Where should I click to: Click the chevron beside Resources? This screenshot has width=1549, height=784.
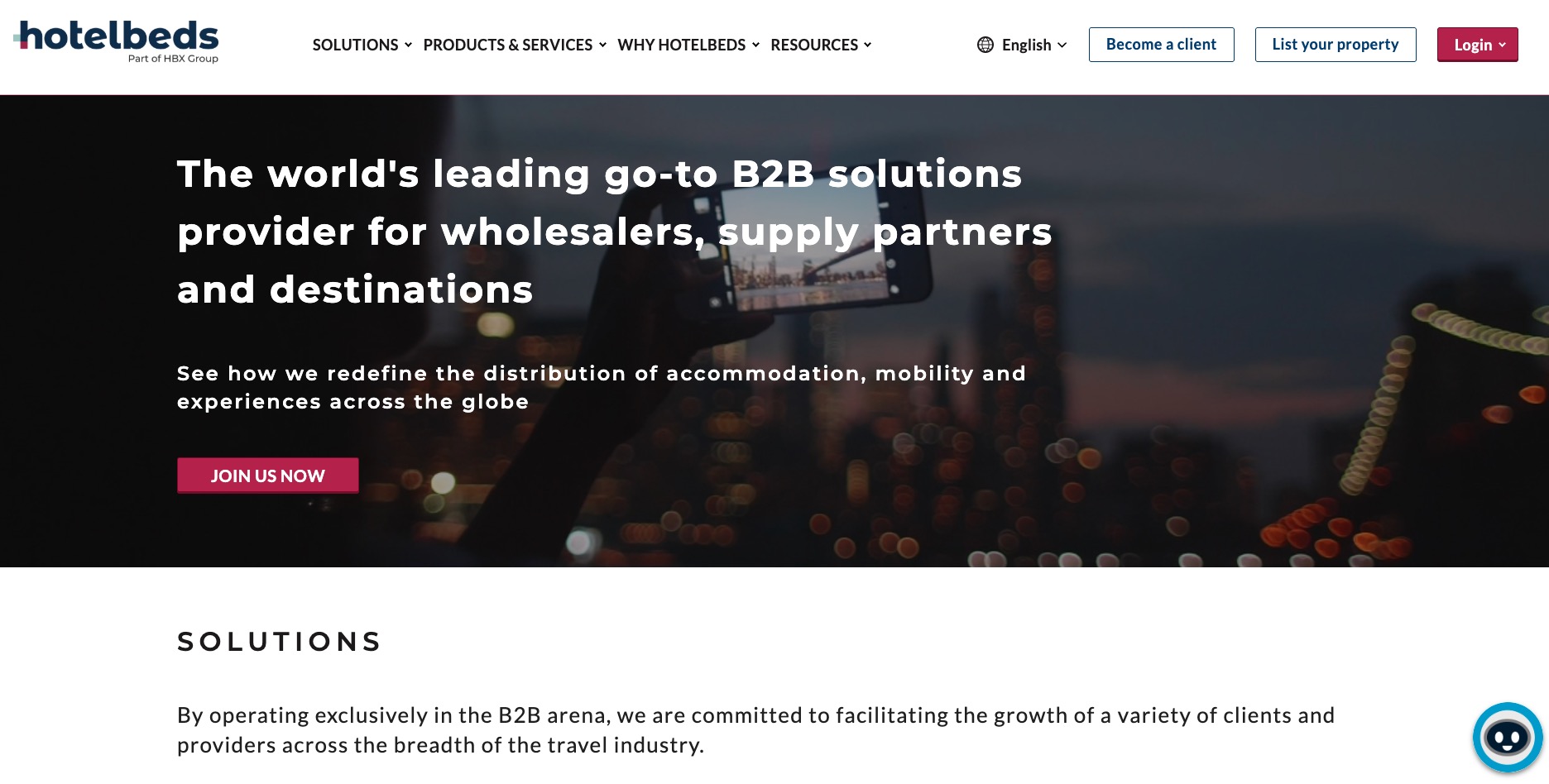867,45
